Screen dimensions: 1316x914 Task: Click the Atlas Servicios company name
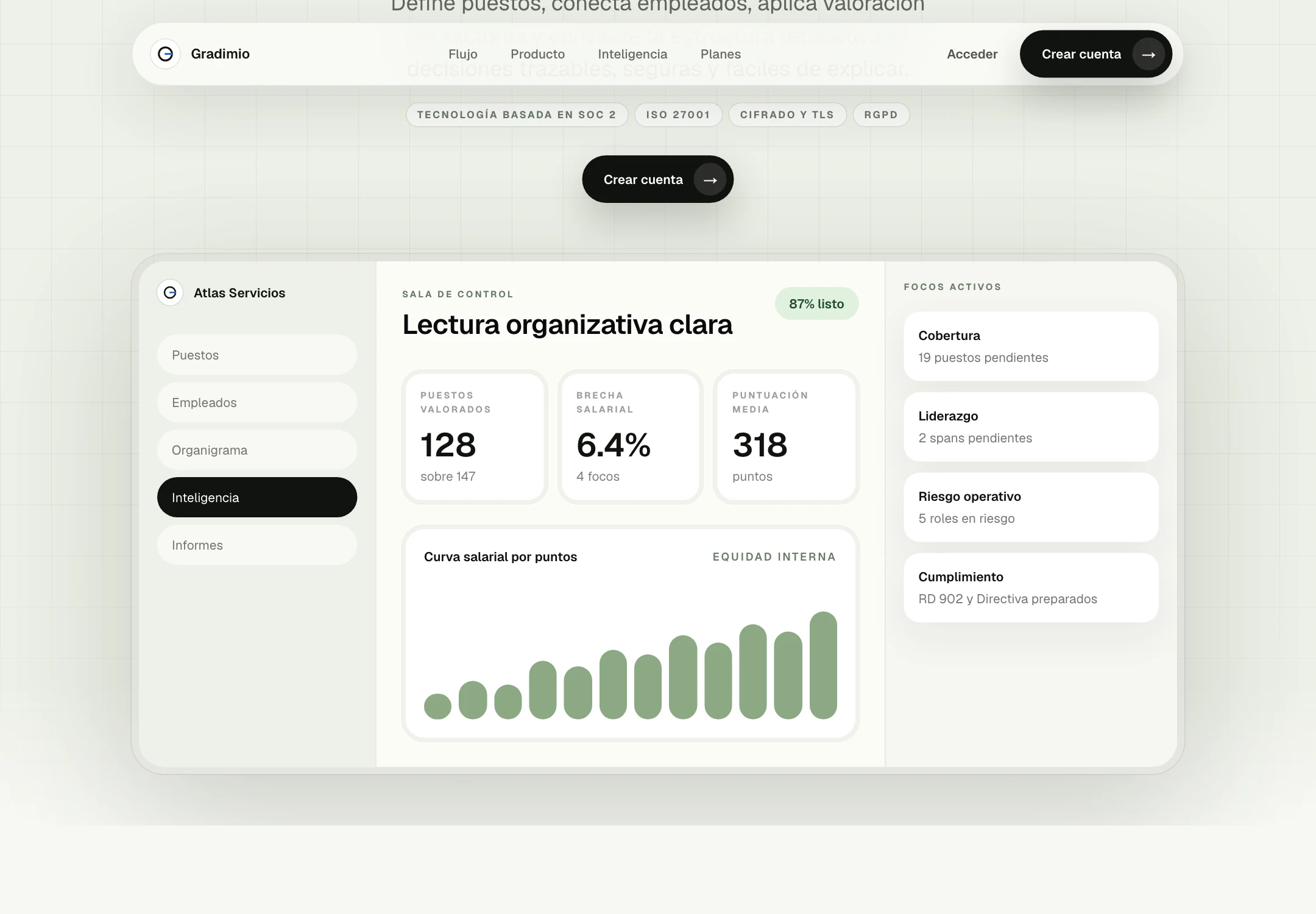coord(239,293)
